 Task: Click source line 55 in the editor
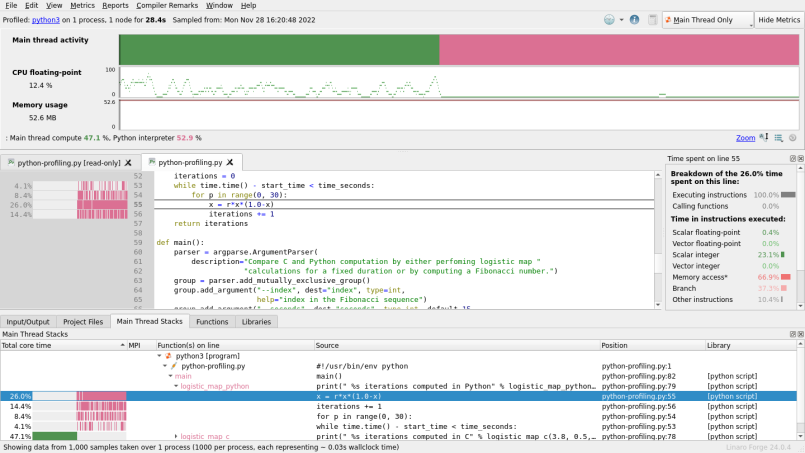click(404, 204)
